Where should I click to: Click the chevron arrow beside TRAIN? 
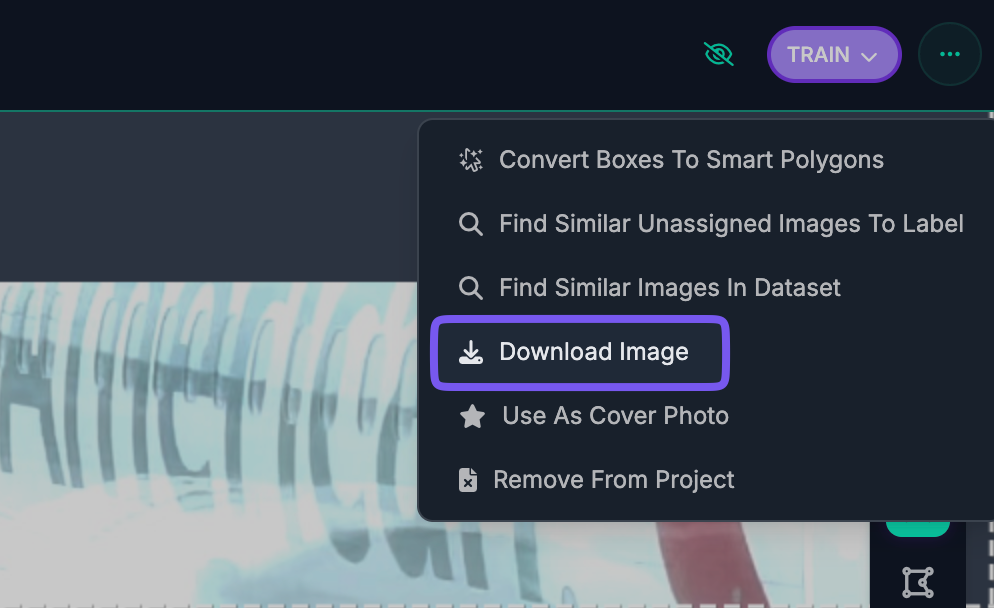coord(869,56)
